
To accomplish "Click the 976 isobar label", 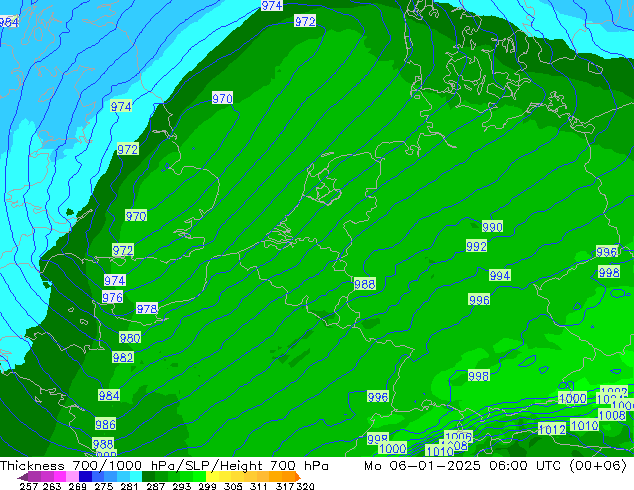I will click(112, 298).
